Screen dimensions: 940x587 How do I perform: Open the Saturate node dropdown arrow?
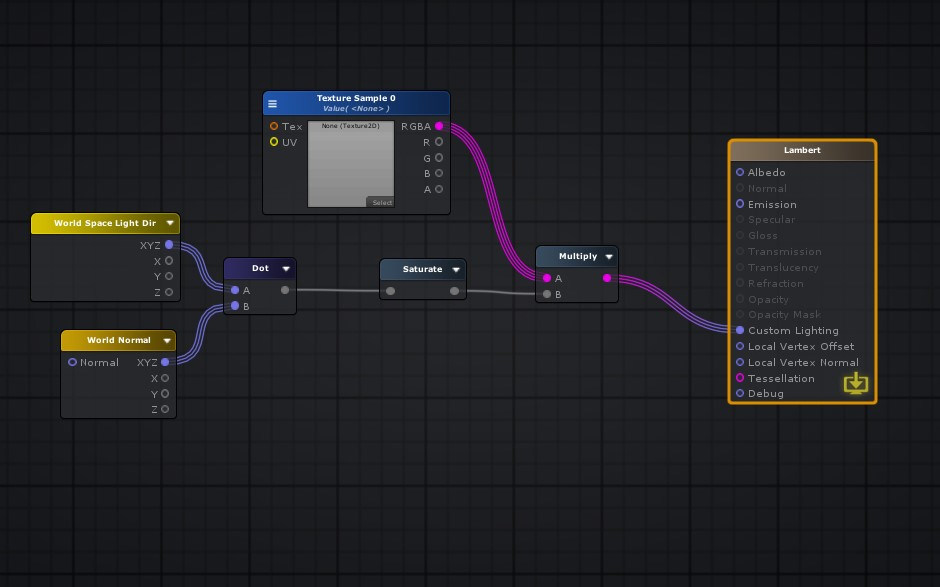(x=456, y=269)
